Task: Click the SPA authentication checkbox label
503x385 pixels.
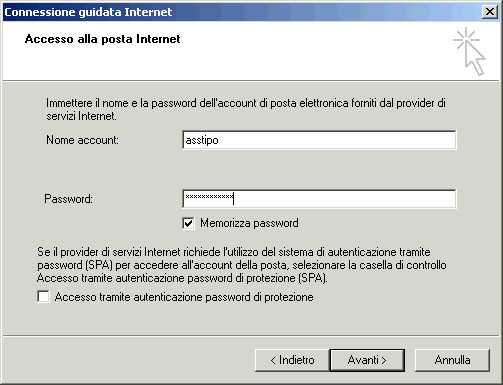Action: [184, 297]
